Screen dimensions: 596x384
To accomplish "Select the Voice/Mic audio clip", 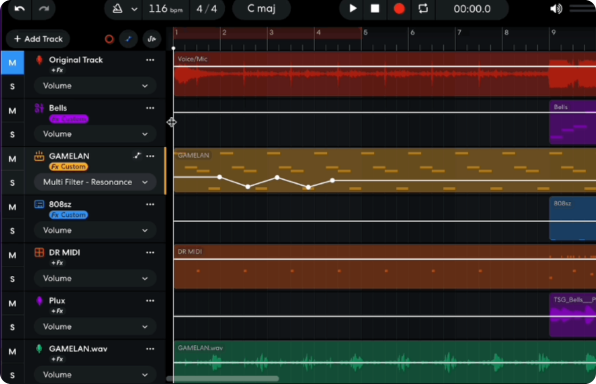I will [x=385, y=74].
